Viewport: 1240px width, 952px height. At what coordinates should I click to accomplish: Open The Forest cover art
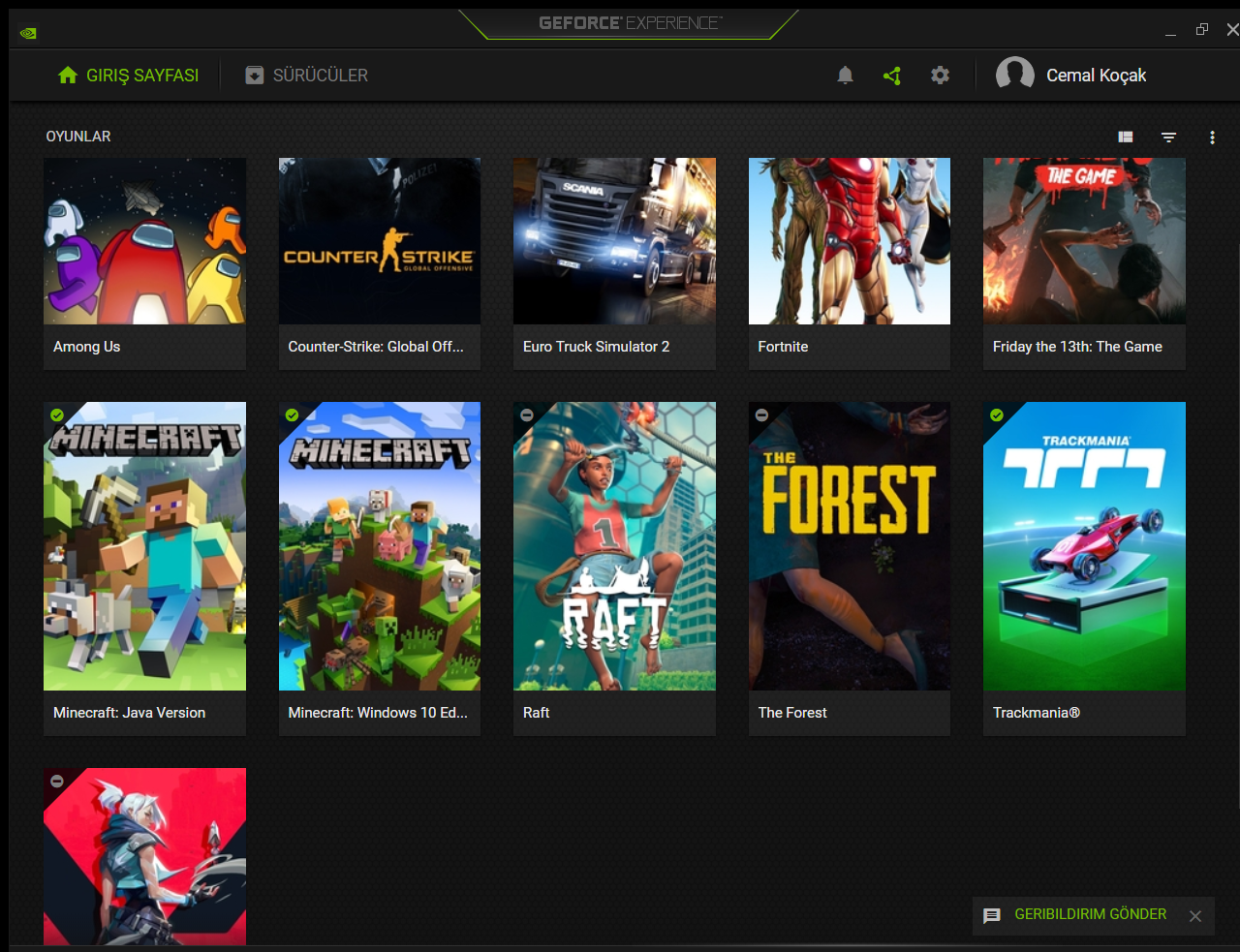tap(850, 546)
